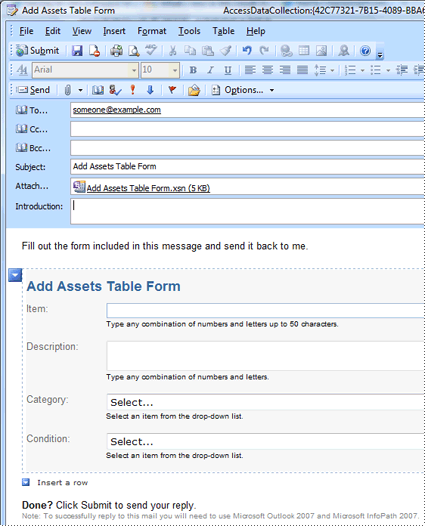Click the decrease indent icon
425x526 pixels.
click(x=402, y=70)
